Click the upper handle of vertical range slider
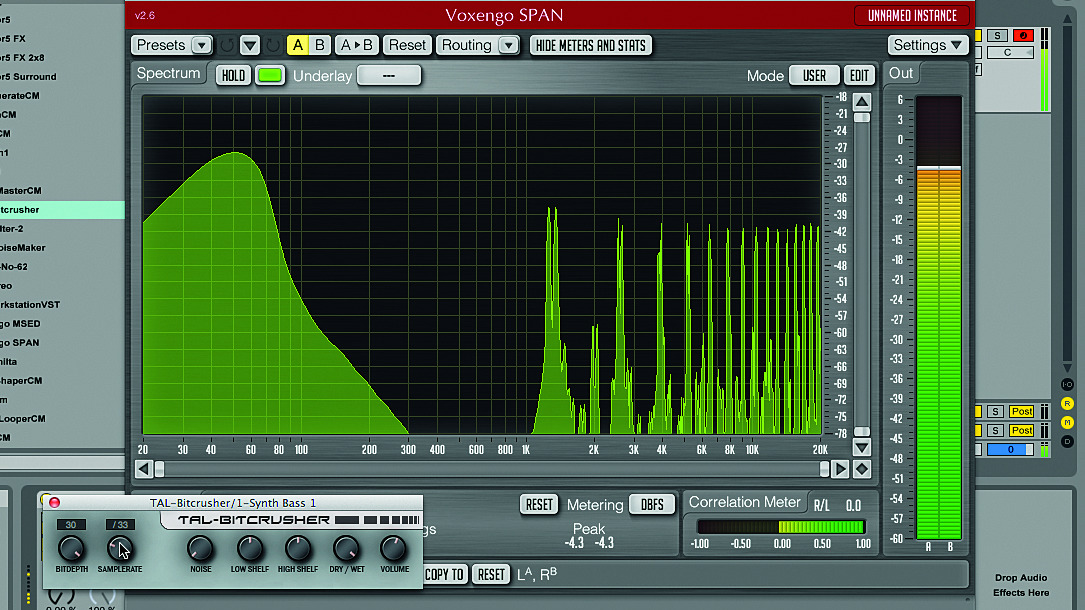The height and width of the screenshot is (610, 1085). [x=861, y=118]
